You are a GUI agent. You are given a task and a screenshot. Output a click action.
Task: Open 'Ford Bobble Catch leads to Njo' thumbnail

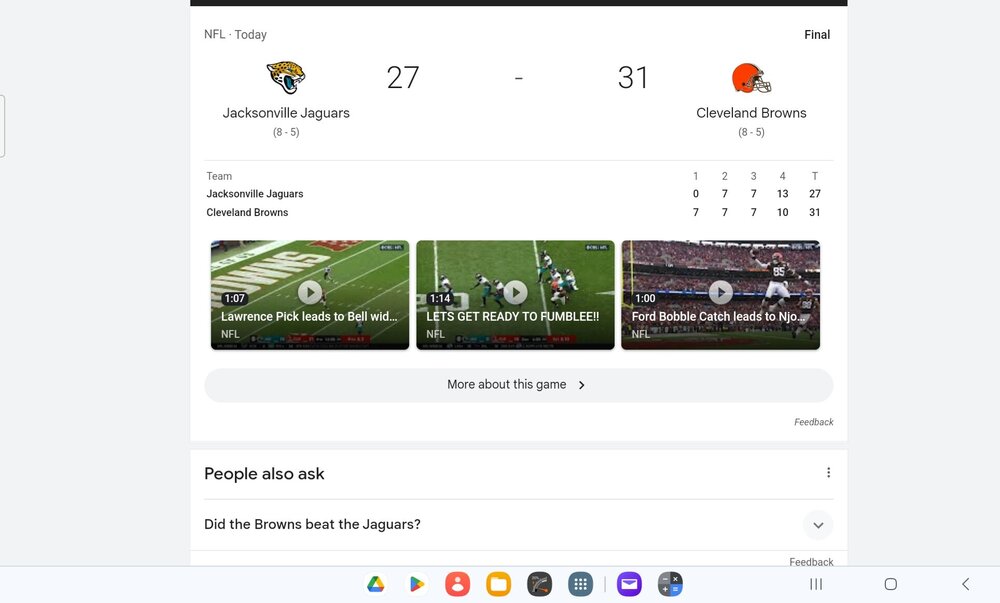click(721, 294)
